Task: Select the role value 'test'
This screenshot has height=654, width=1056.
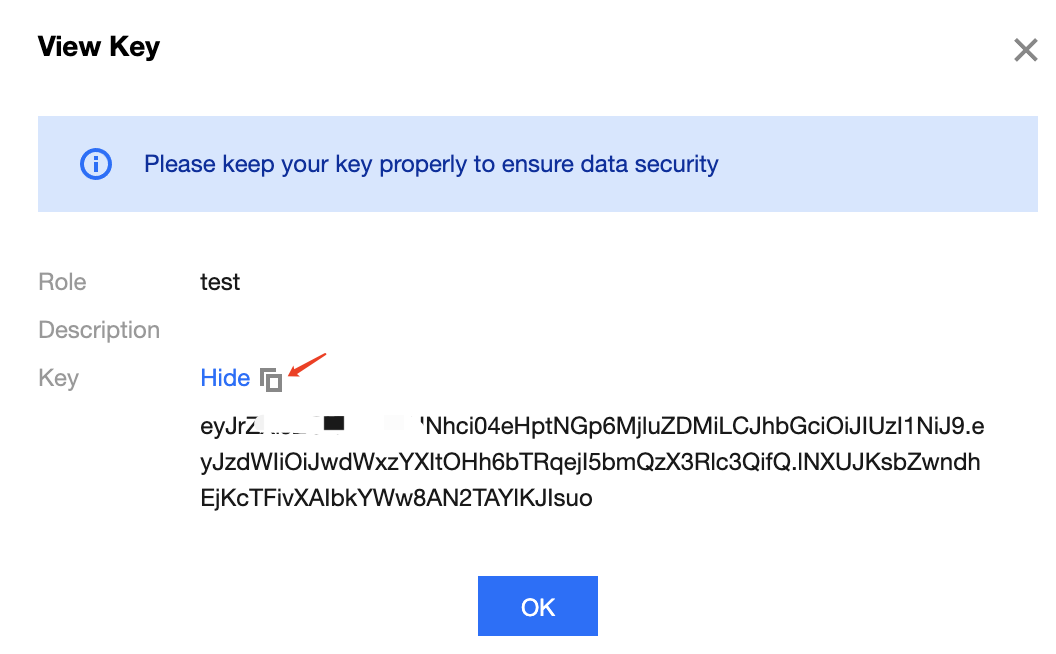Action: click(220, 282)
